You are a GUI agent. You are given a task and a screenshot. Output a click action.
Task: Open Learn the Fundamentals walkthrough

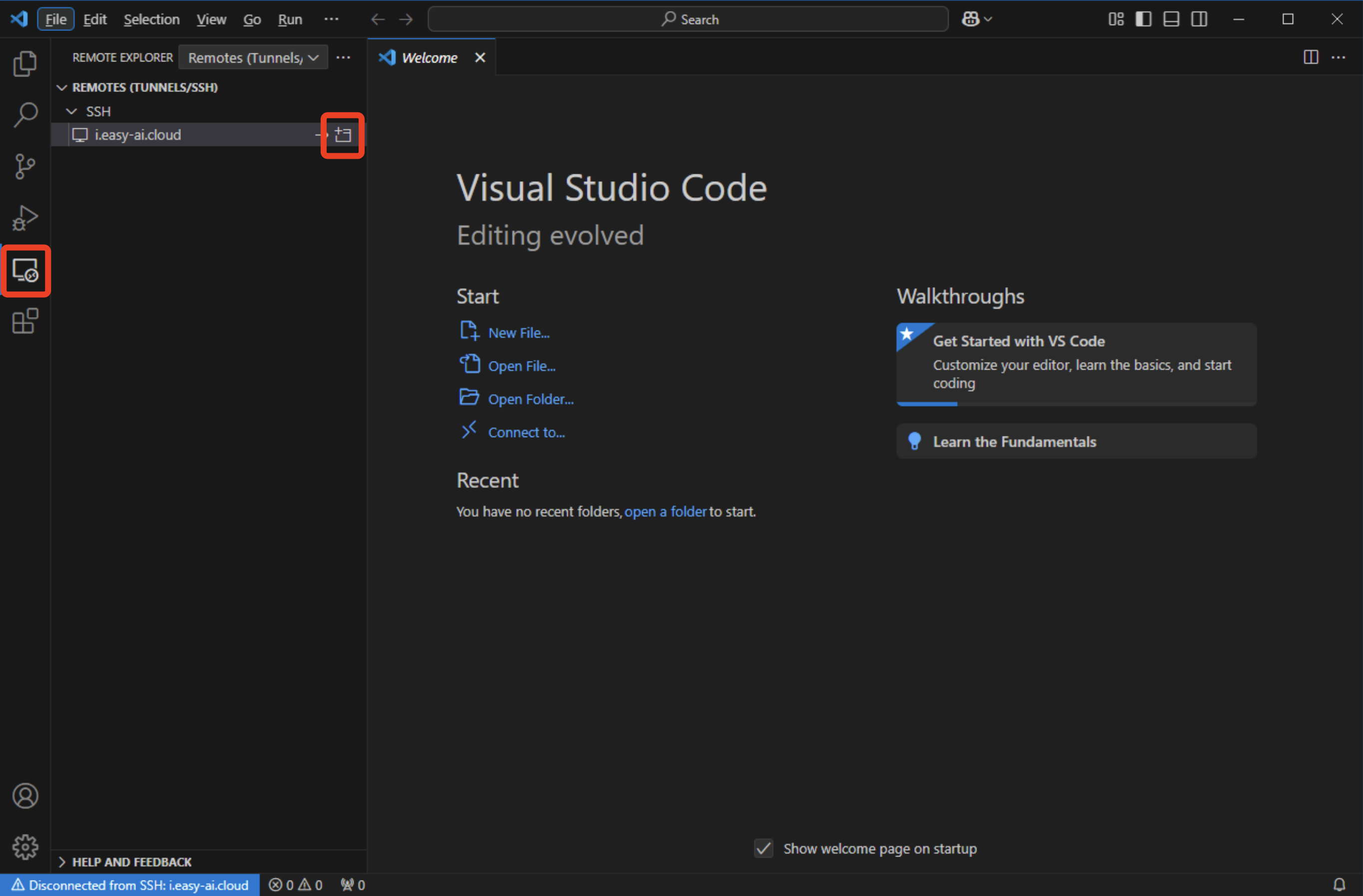pos(1076,441)
